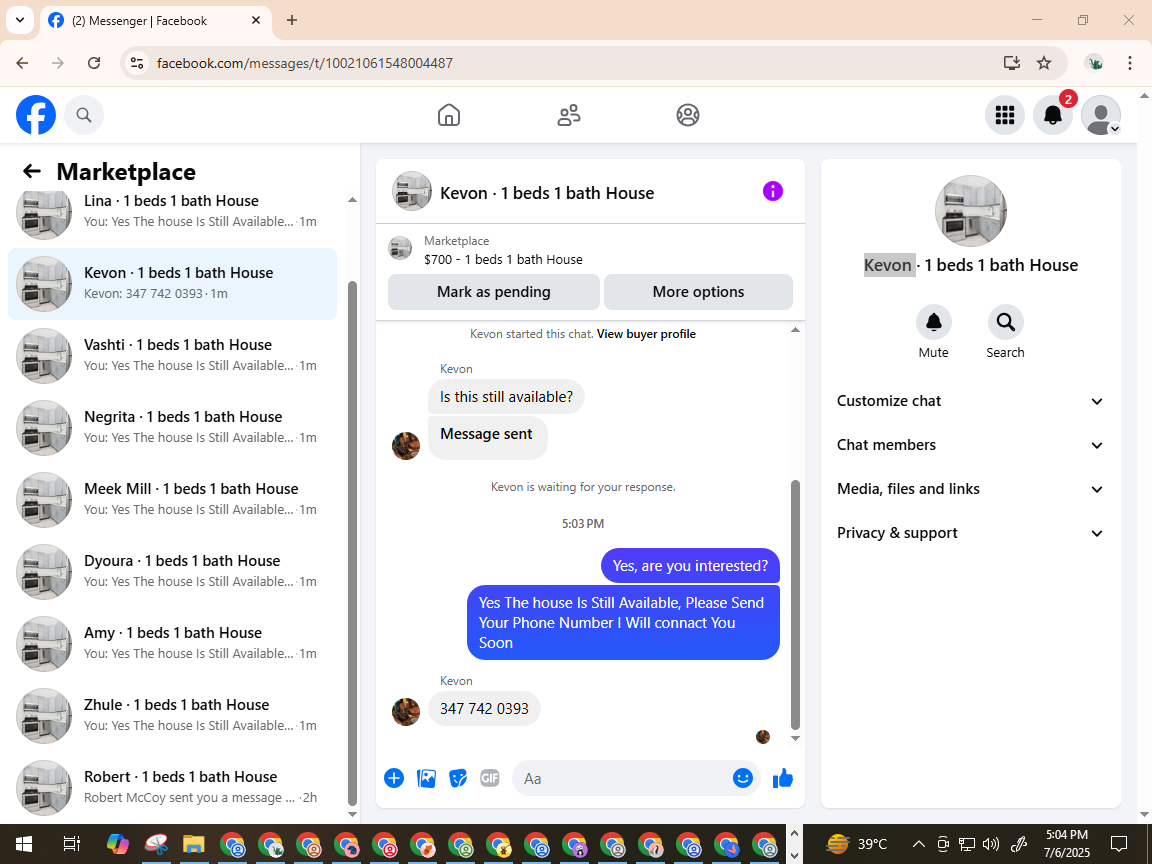Open File Explorer from taskbar

point(193,844)
